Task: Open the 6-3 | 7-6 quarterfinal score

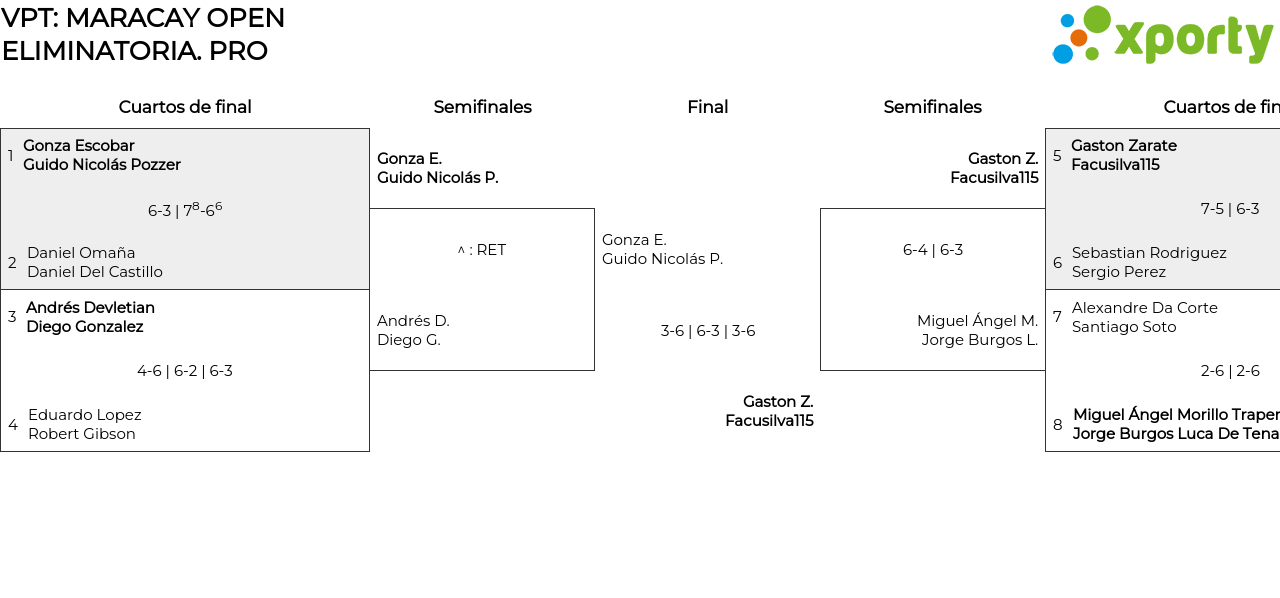Action: coord(185,209)
